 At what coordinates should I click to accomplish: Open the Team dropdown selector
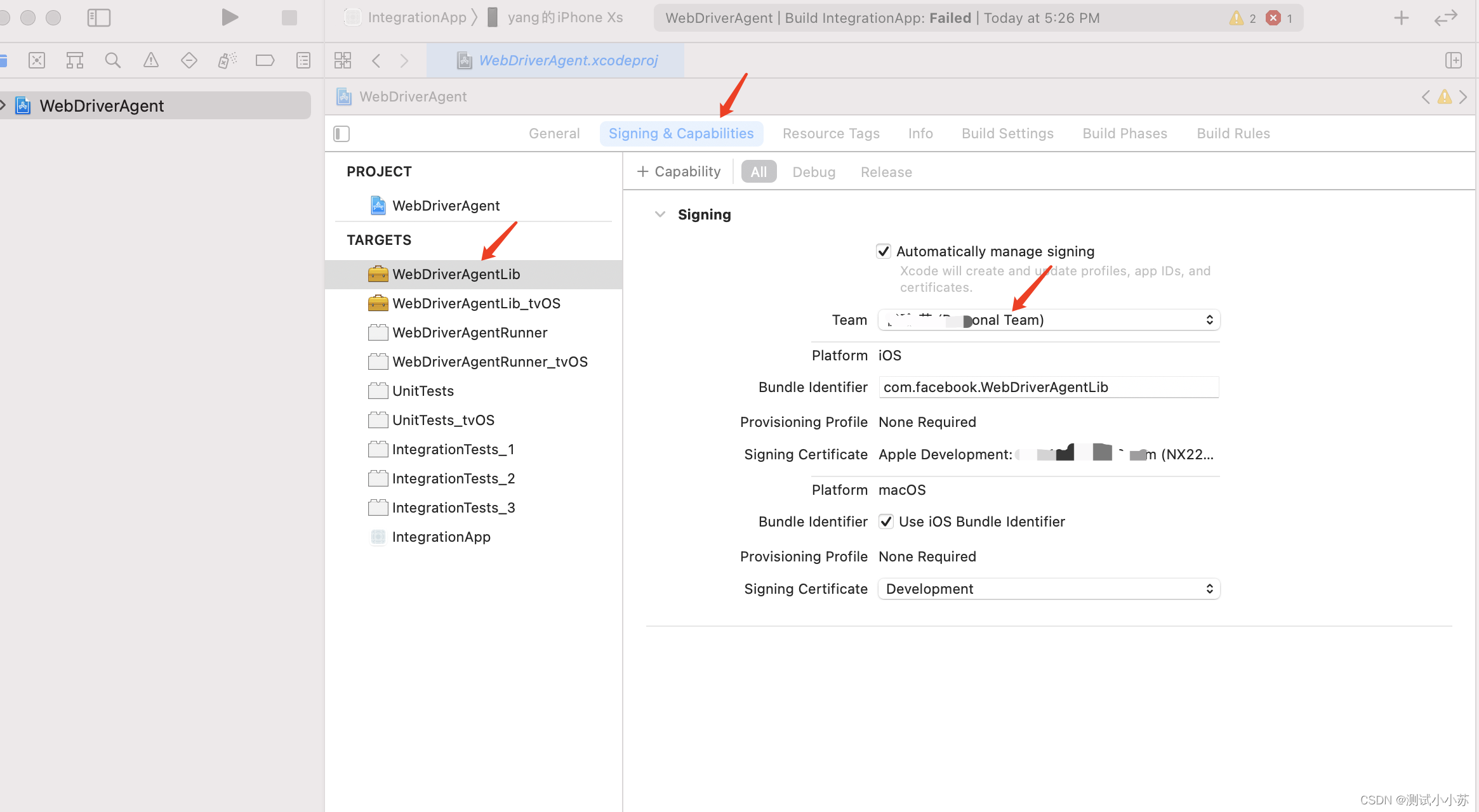click(1047, 319)
